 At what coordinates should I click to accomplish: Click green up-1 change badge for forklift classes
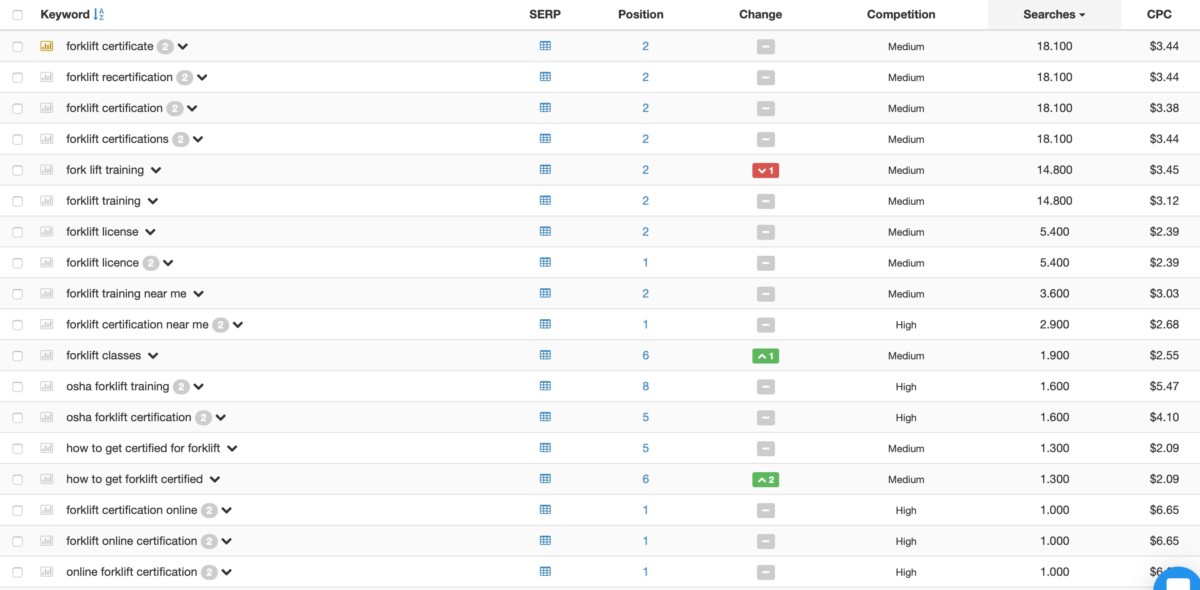point(766,356)
